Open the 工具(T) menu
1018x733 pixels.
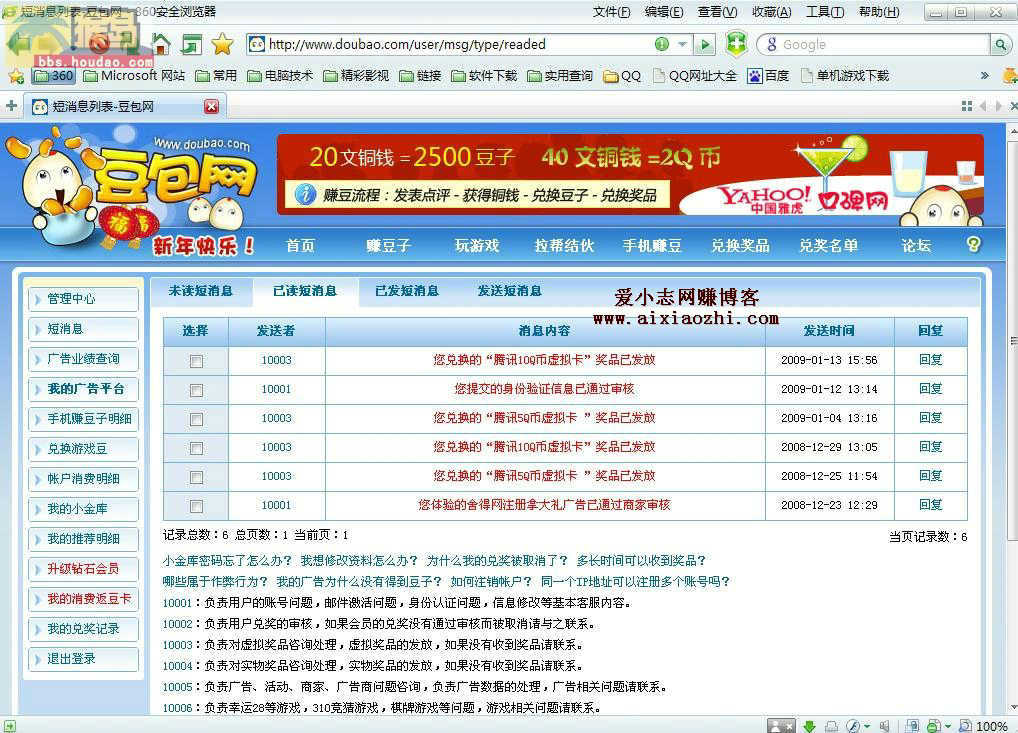(825, 12)
